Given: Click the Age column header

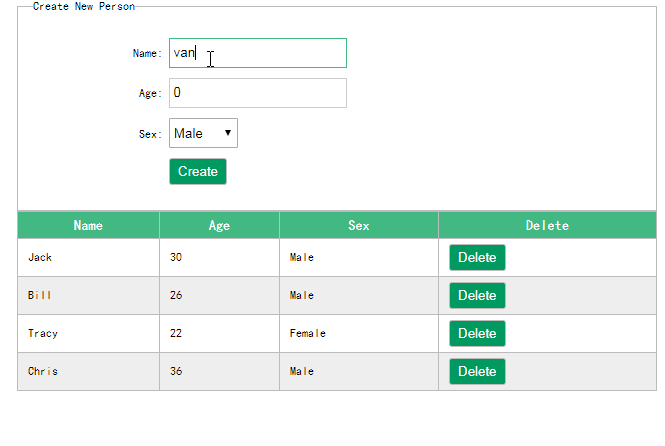Looking at the screenshot, I should 219,225.
